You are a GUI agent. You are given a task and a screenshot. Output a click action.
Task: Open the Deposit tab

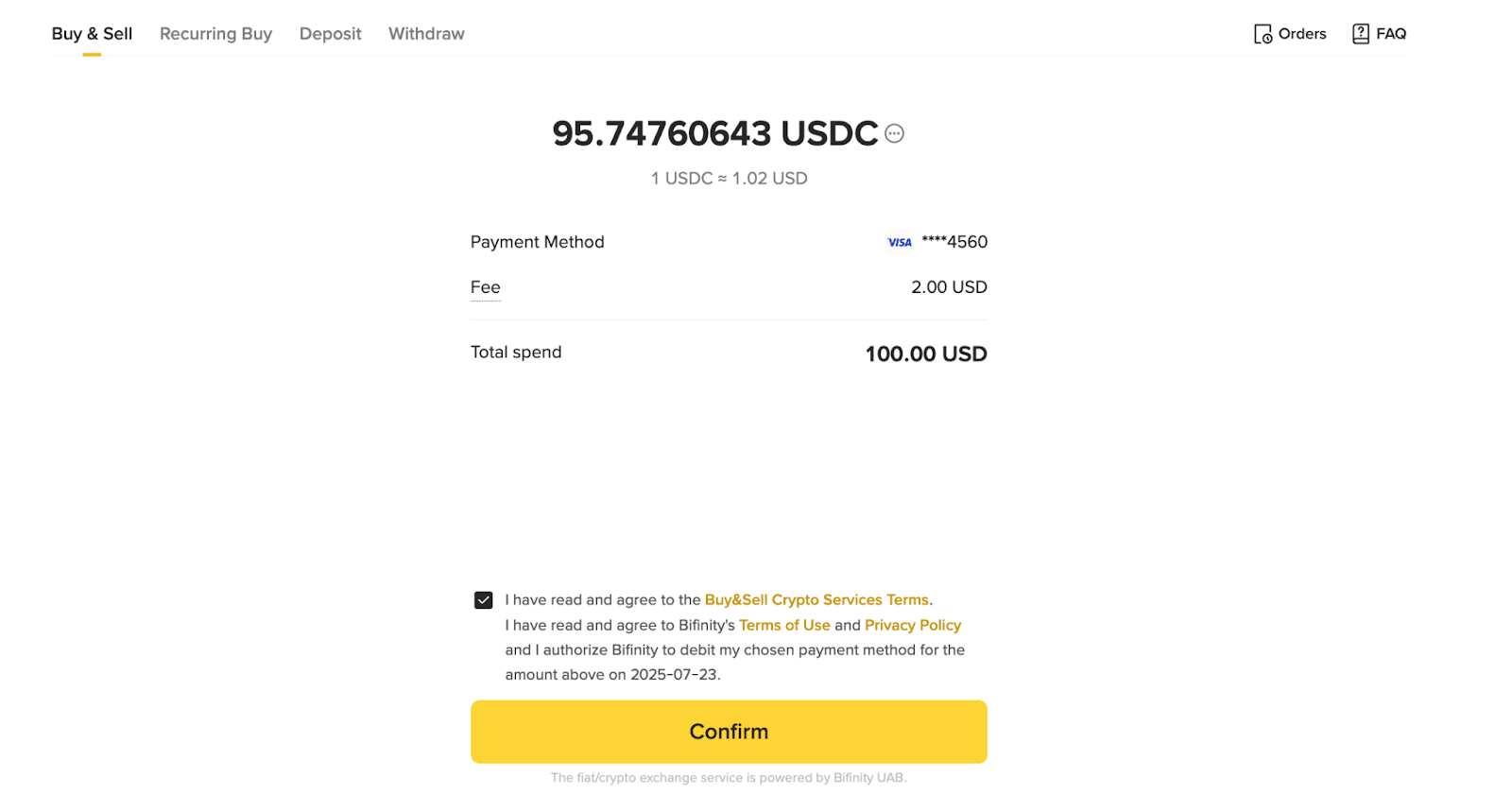(x=330, y=34)
